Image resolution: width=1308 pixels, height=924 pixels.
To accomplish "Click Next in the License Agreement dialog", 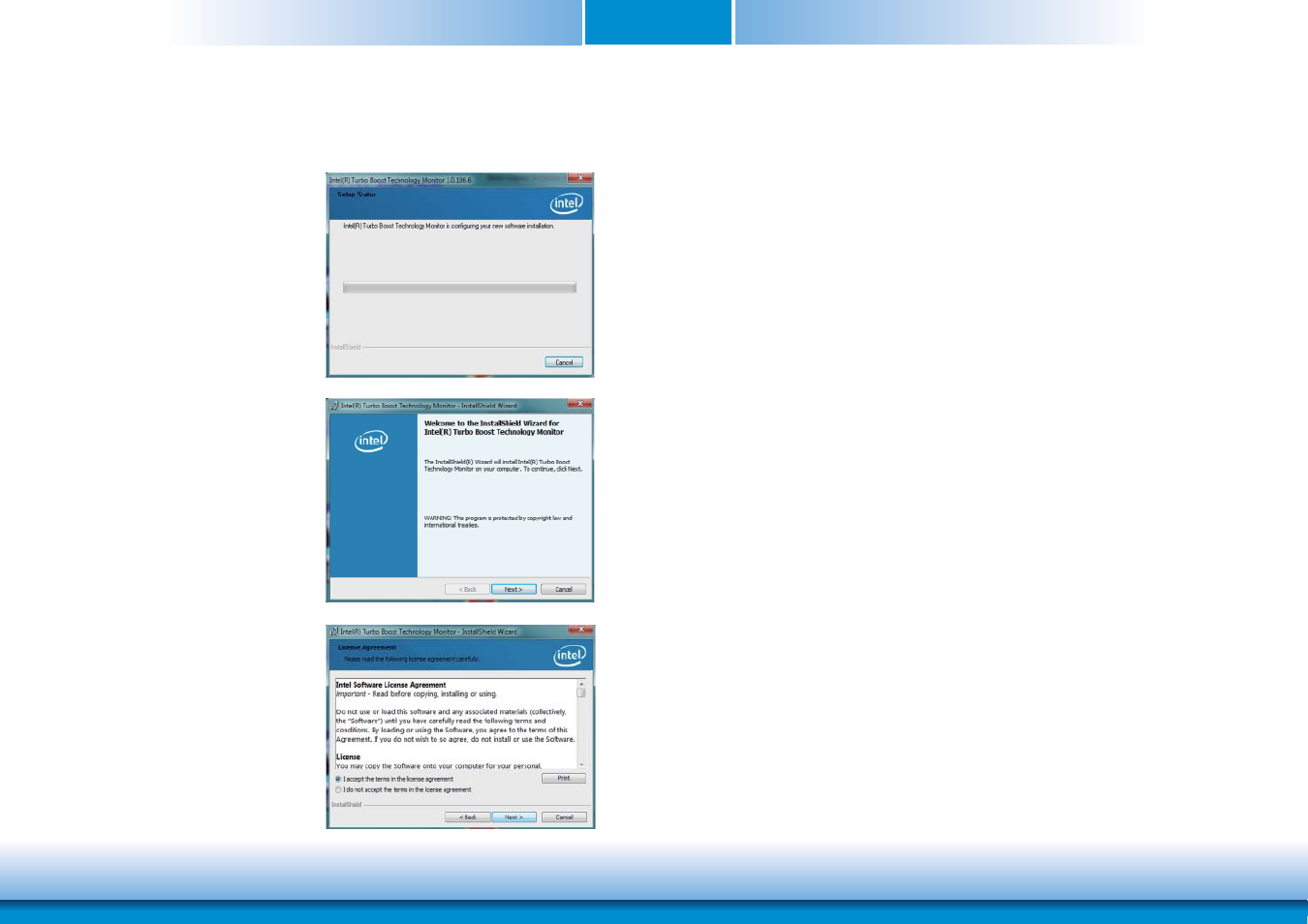I will point(514,817).
